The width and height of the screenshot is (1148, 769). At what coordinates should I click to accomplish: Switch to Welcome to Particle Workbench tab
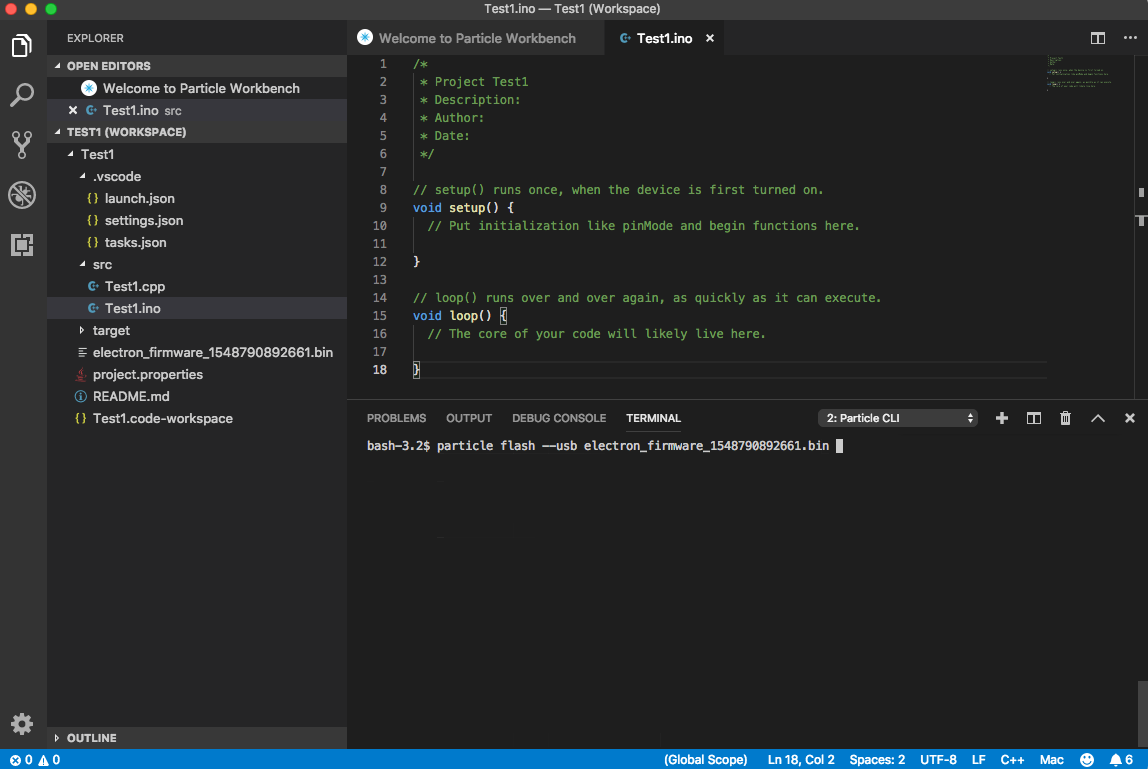pyautogui.click(x=476, y=38)
